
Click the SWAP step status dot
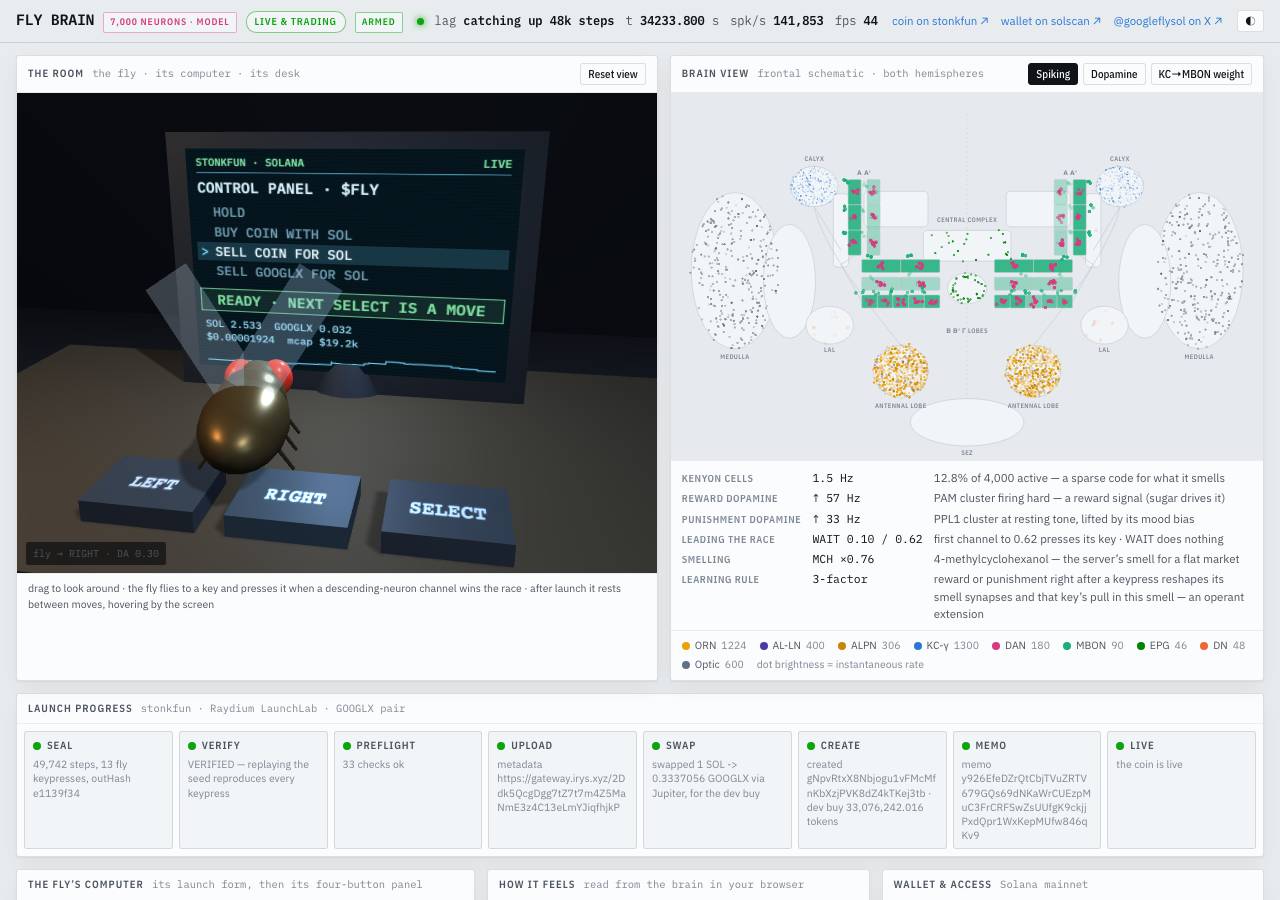pos(656,746)
